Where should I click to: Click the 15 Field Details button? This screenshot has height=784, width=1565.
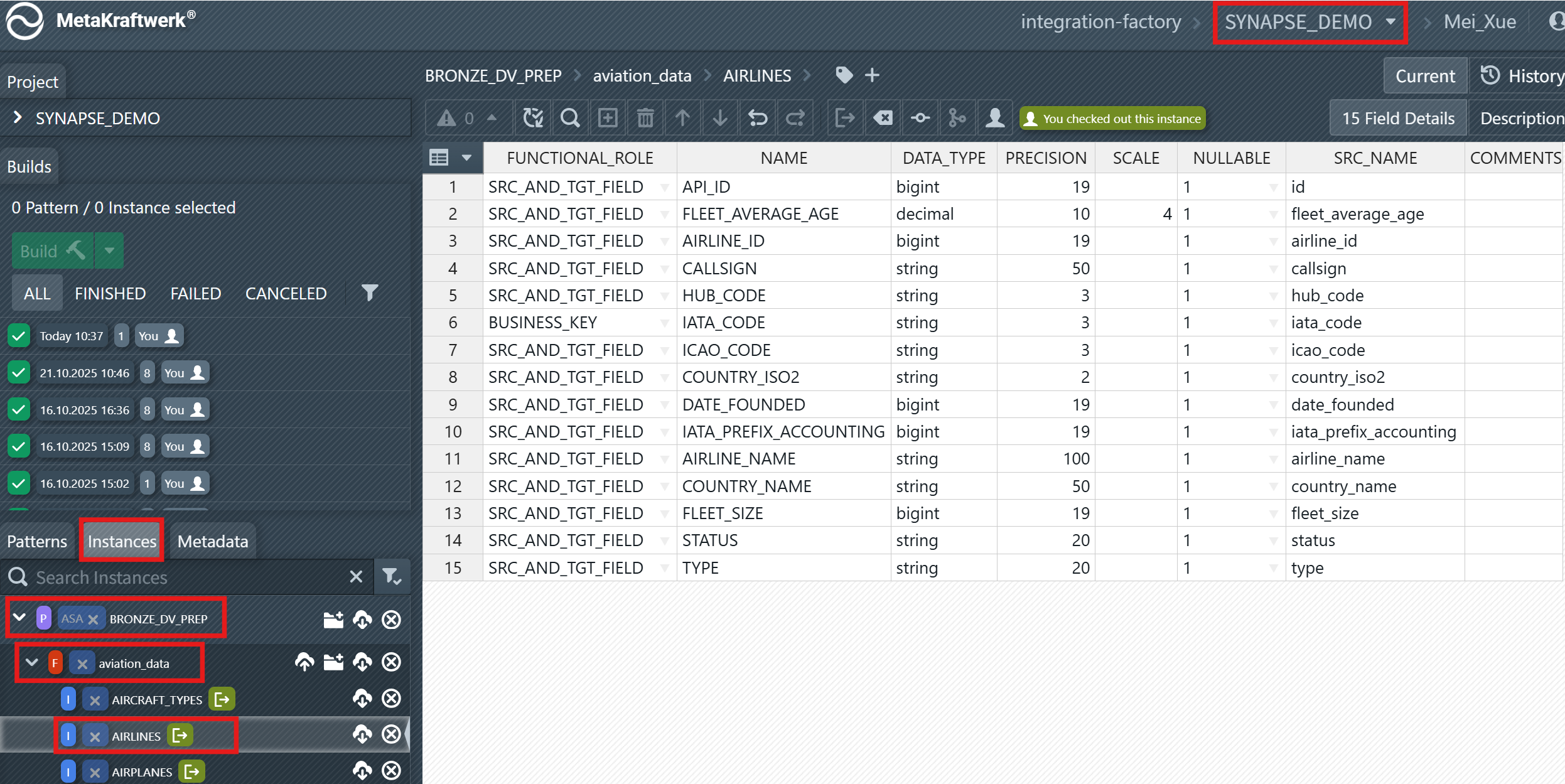click(x=1398, y=118)
